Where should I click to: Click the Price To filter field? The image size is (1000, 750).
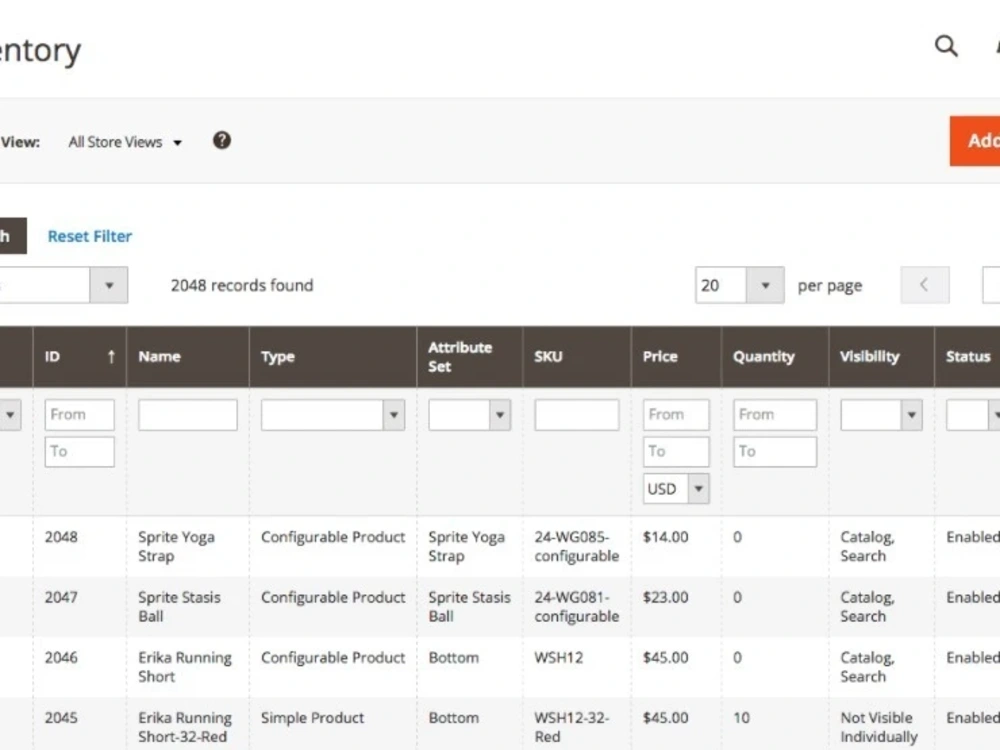click(x=676, y=452)
